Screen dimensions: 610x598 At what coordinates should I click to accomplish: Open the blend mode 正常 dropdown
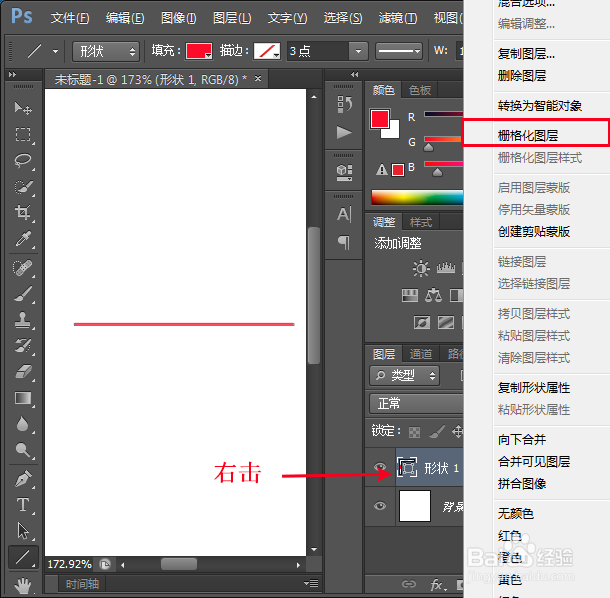click(416, 403)
